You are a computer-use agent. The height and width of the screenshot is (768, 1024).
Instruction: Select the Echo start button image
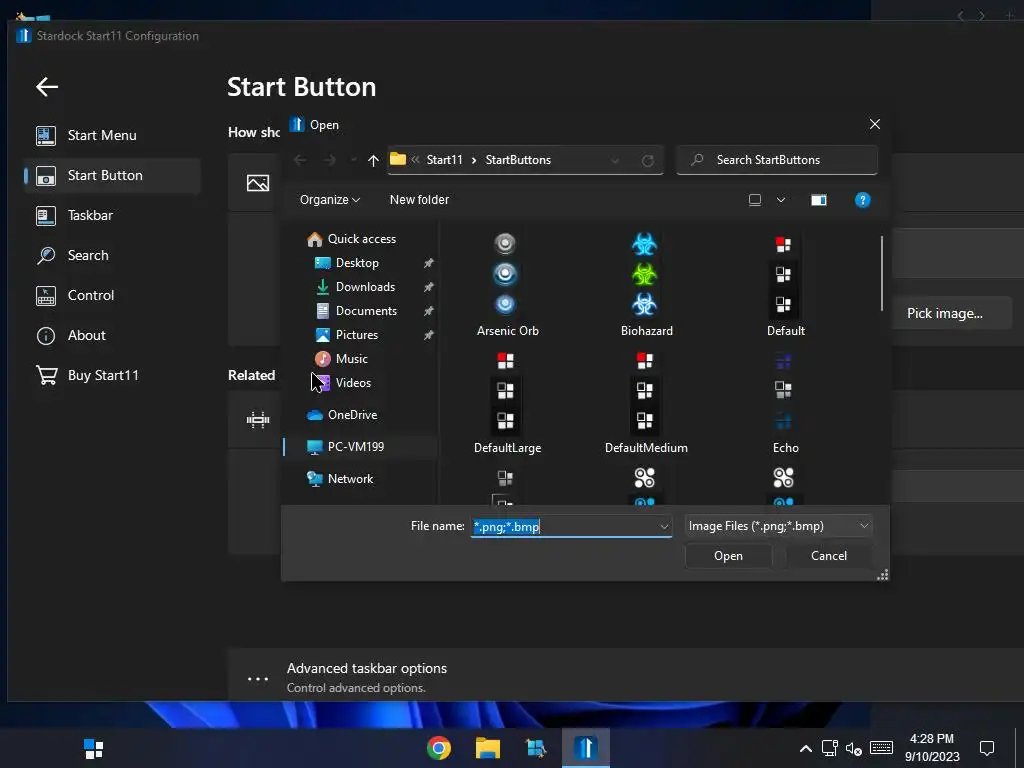coord(785,402)
